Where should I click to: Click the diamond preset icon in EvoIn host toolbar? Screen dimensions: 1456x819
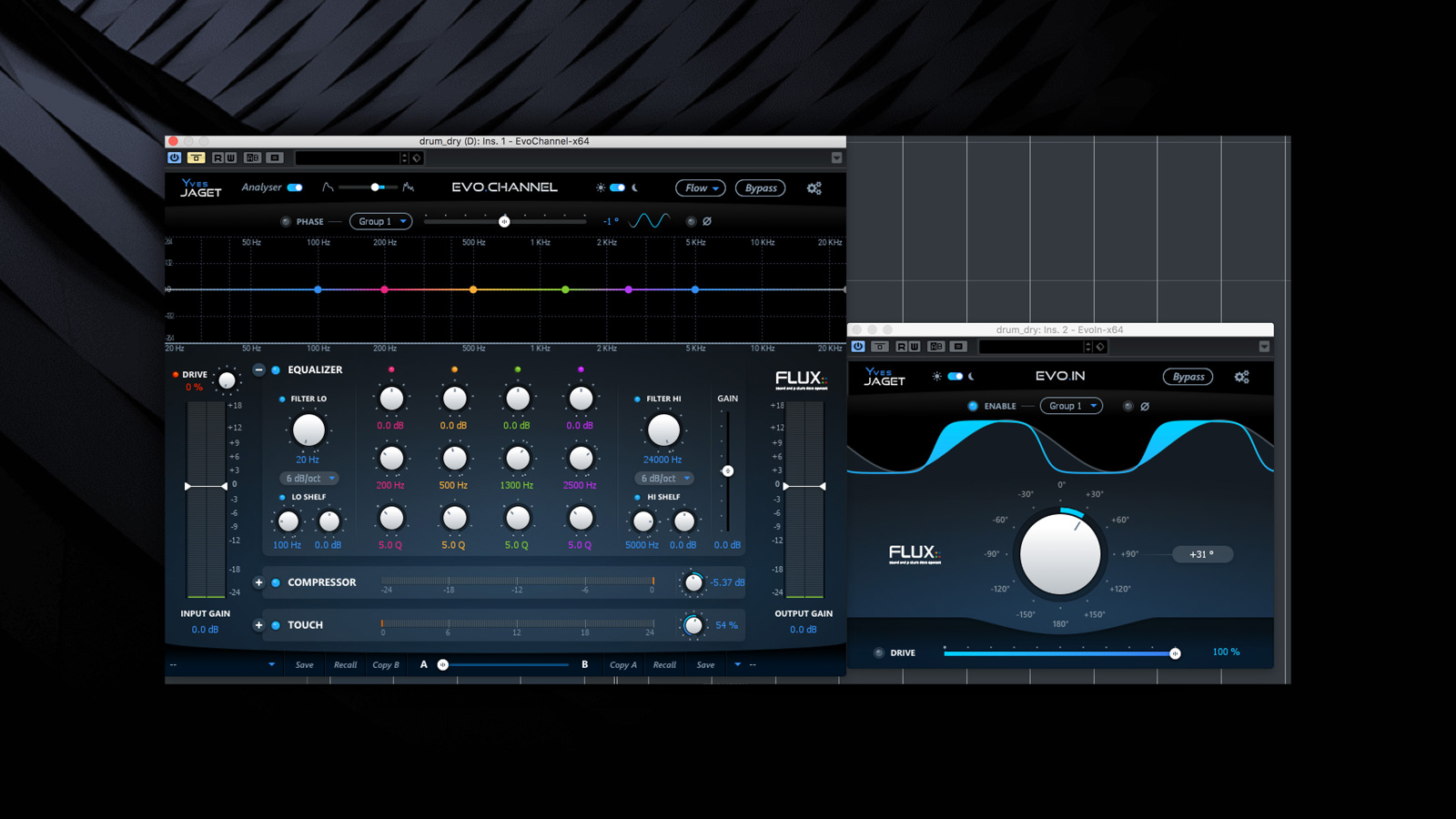(1100, 347)
